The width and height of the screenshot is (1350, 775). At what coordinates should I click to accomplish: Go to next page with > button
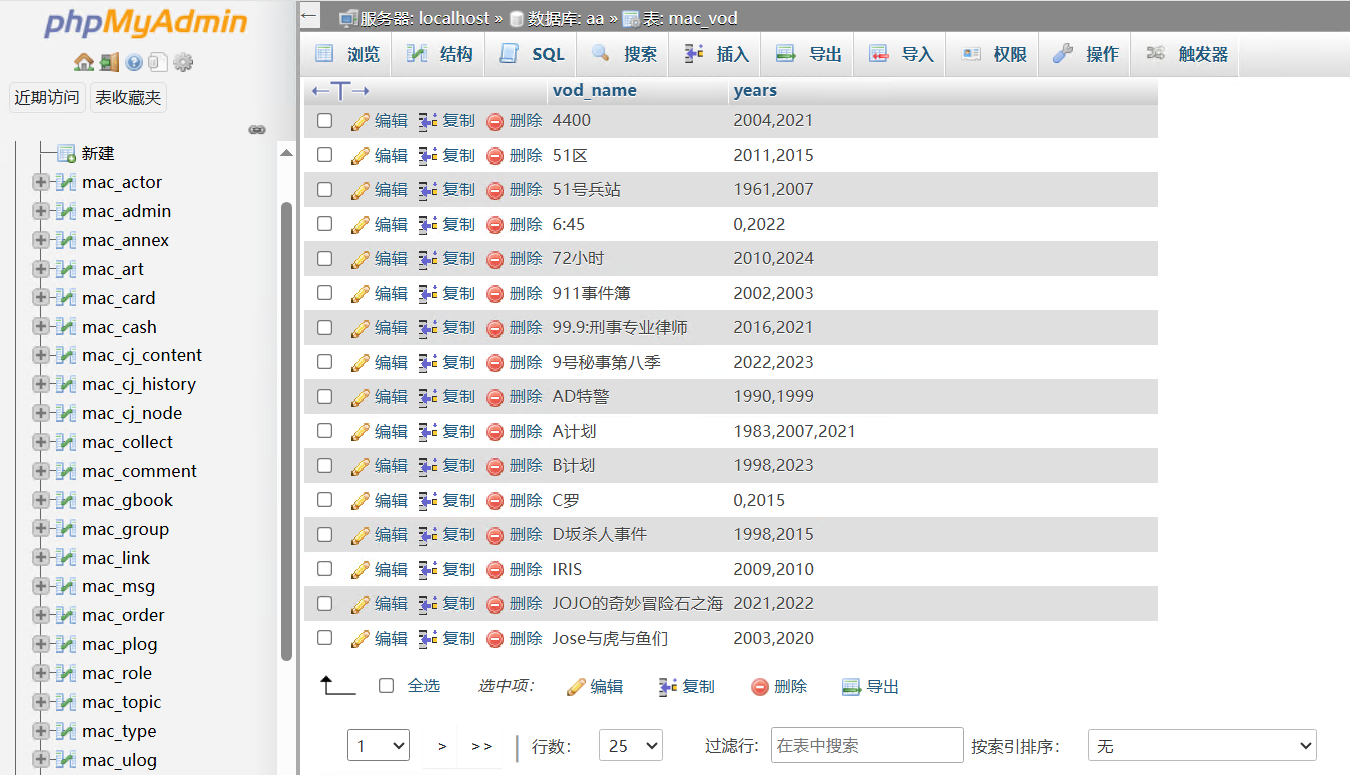point(442,746)
